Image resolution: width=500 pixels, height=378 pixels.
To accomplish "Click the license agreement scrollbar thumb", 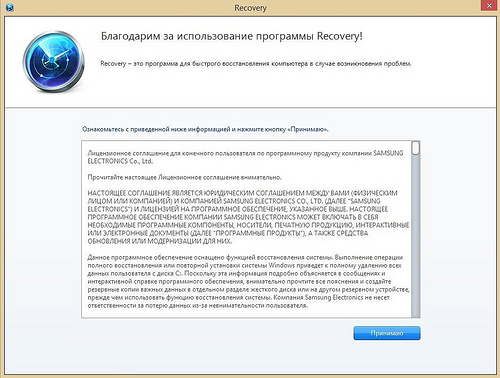I will tap(415, 148).
